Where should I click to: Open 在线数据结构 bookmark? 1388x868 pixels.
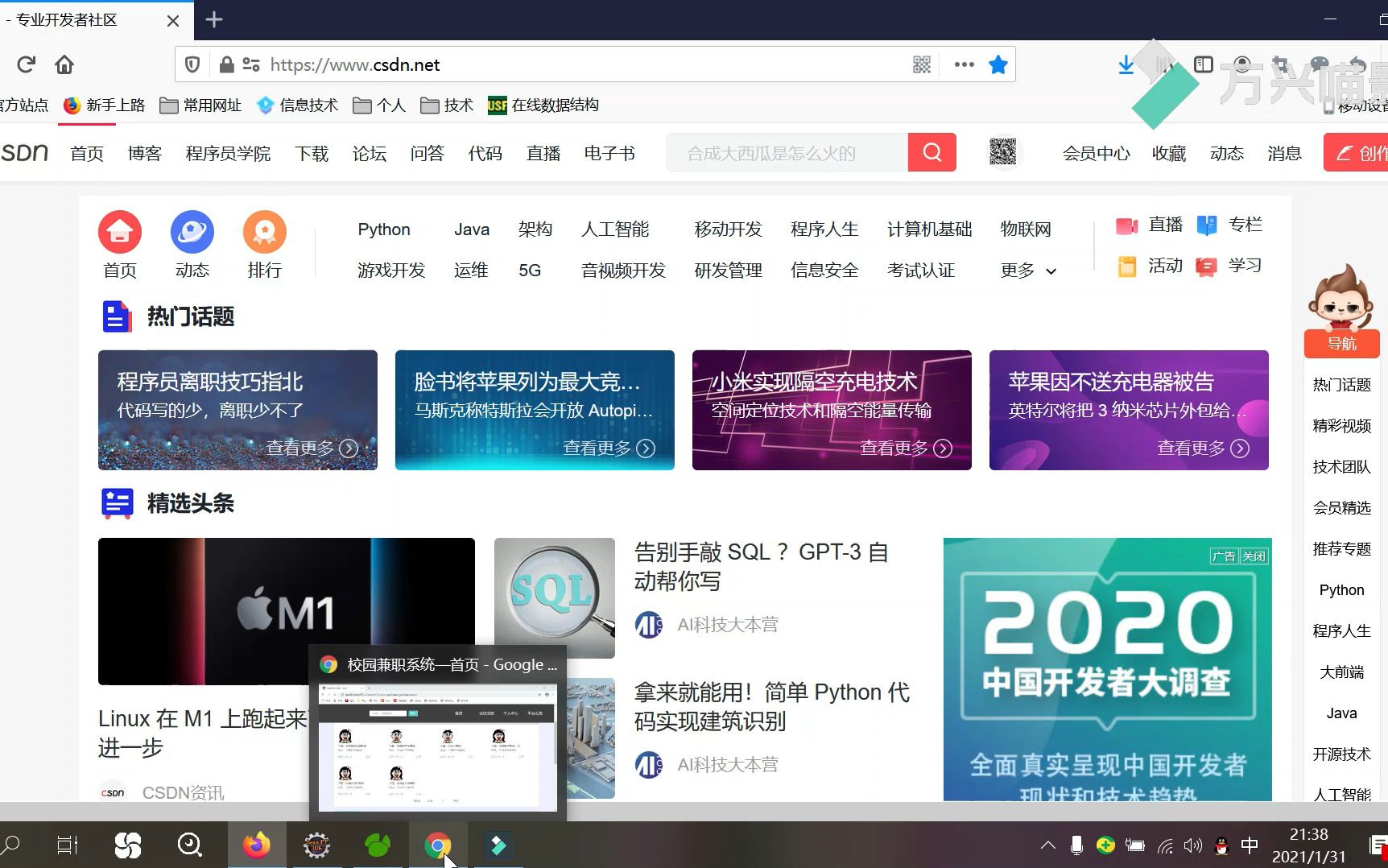[x=543, y=105]
